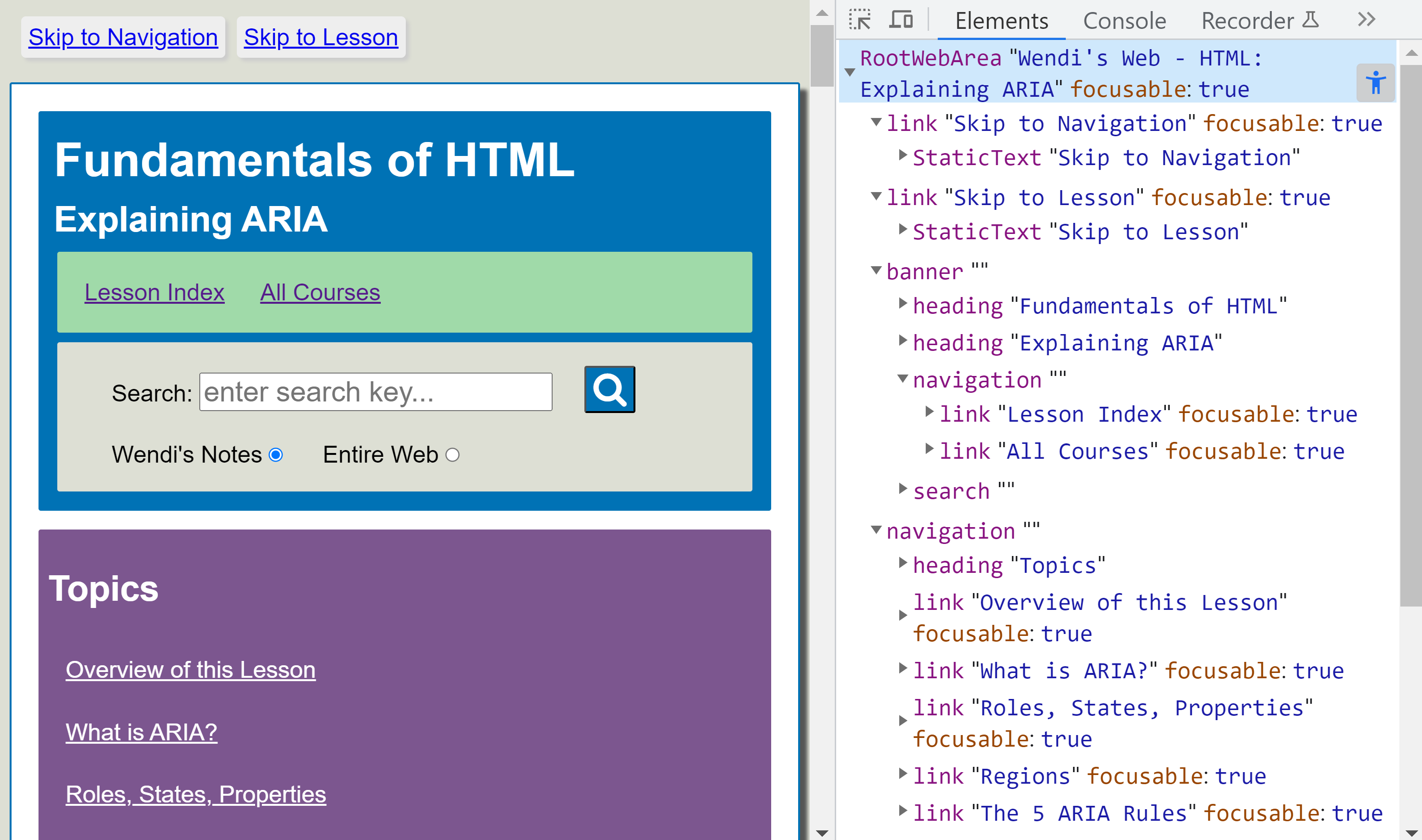Collapse the RootWebArea tree node
Image resolution: width=1422 pixels, height=840 pixels.
[x=849, y=72]
